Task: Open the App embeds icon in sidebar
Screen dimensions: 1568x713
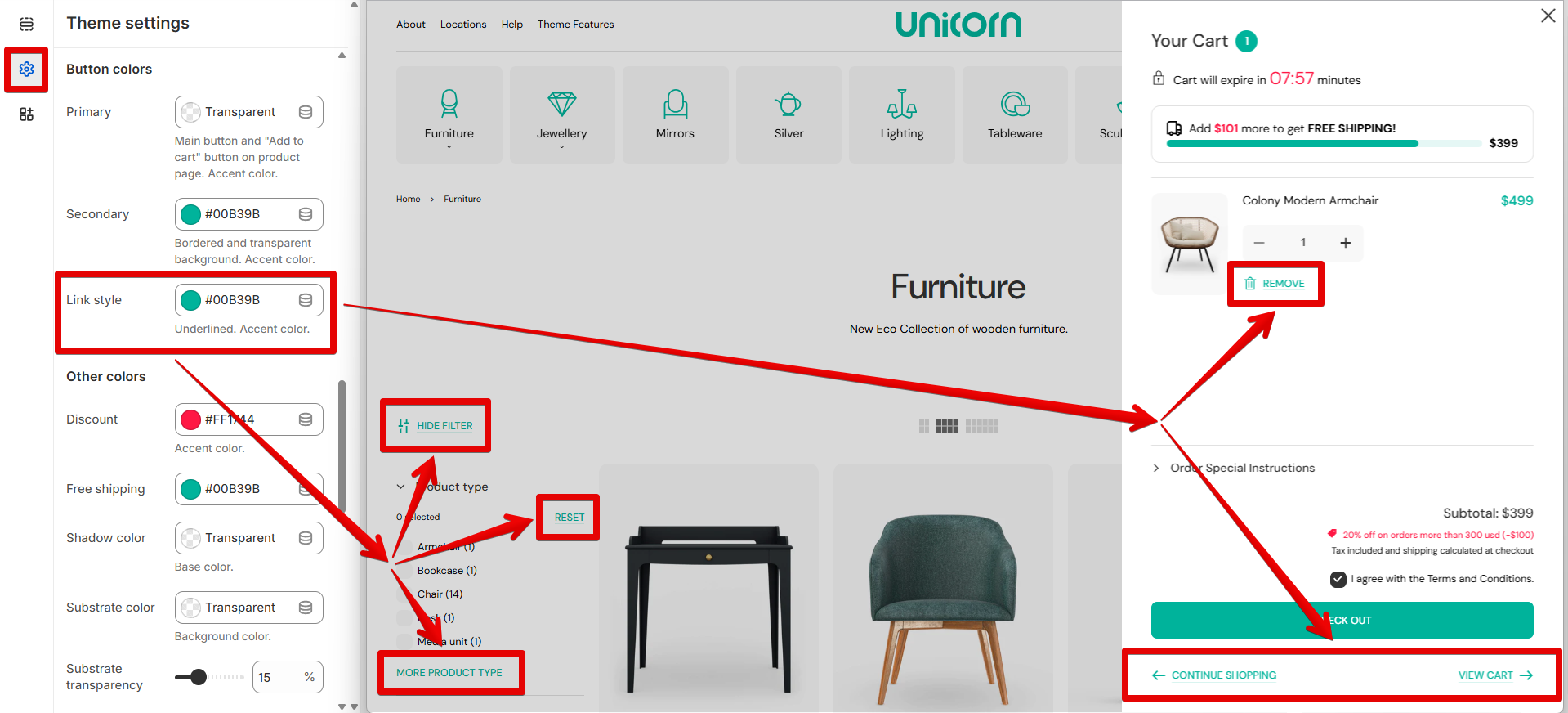Action: click(x=26, y=114)
